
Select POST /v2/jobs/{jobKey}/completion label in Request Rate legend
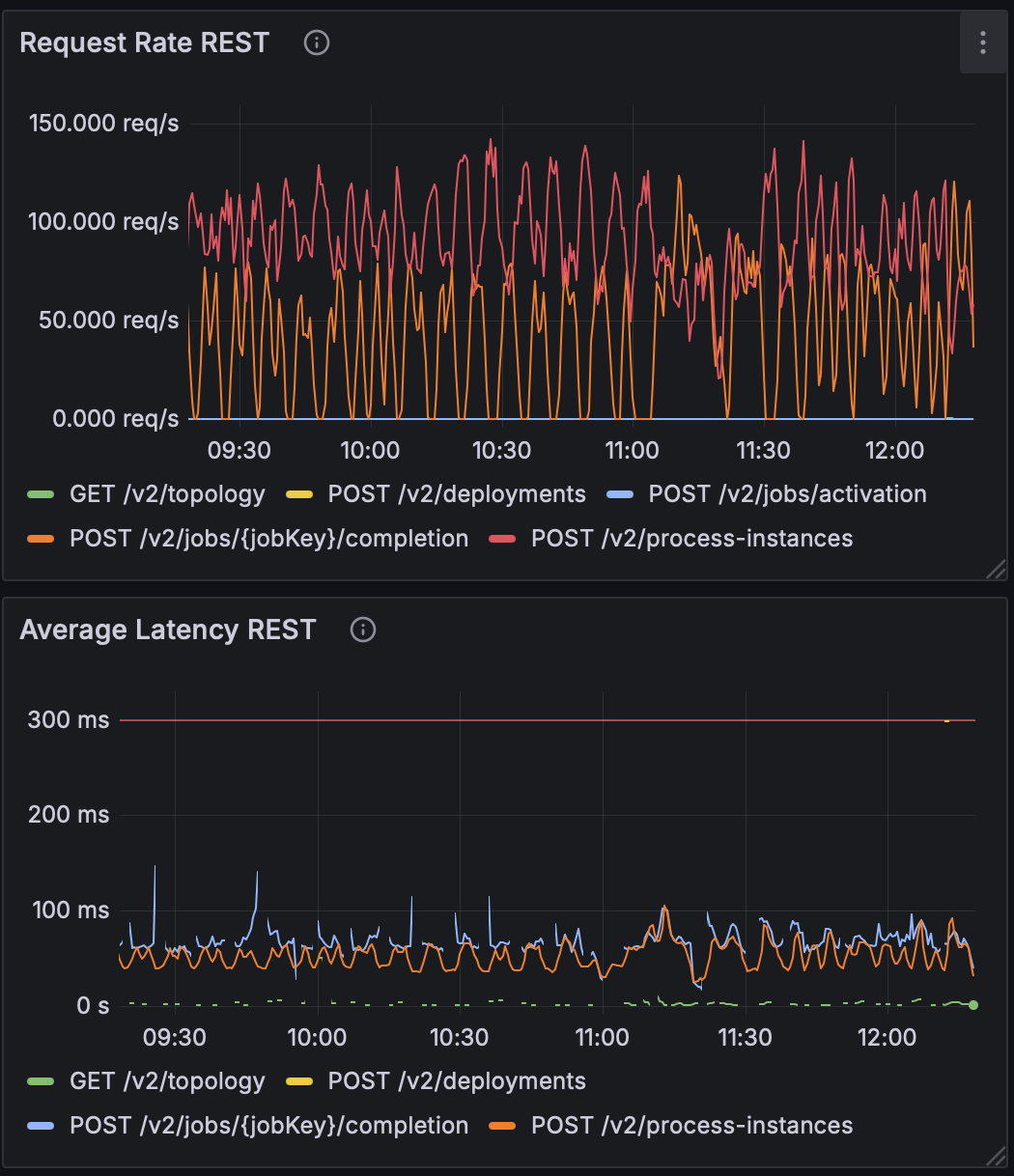[x=268, y=539]
